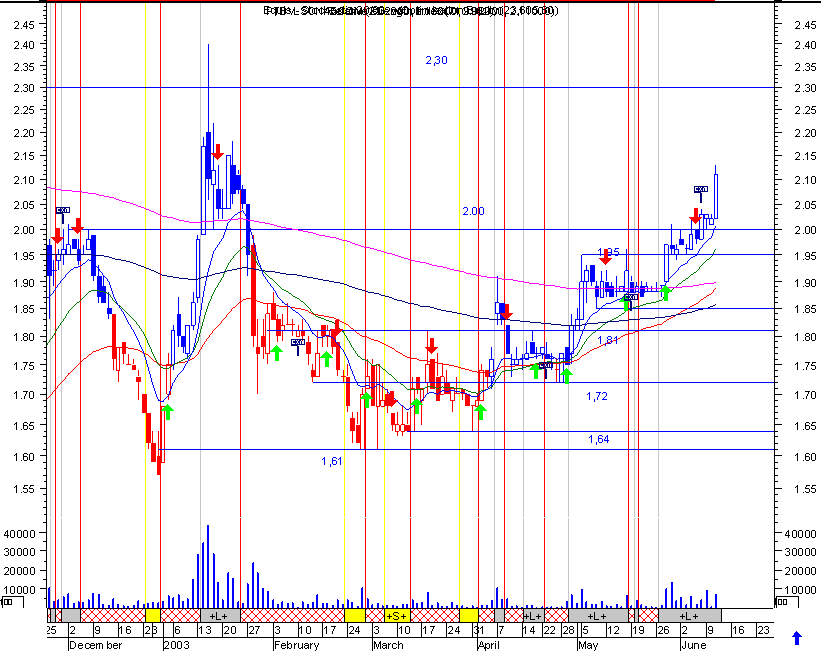Select the 1,61 support level label

click(x=331, y=461)
